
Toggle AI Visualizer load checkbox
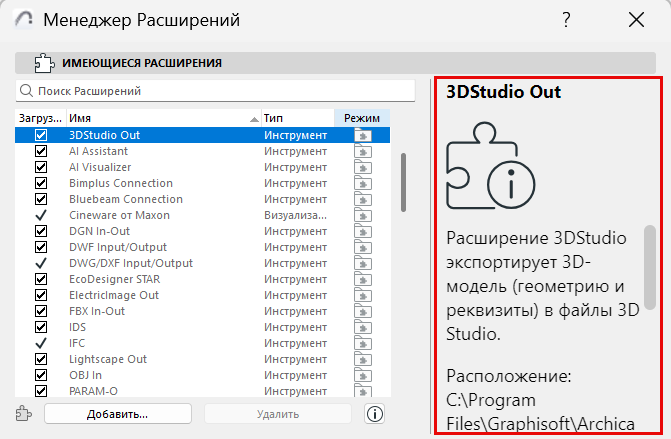click(41, 167)
